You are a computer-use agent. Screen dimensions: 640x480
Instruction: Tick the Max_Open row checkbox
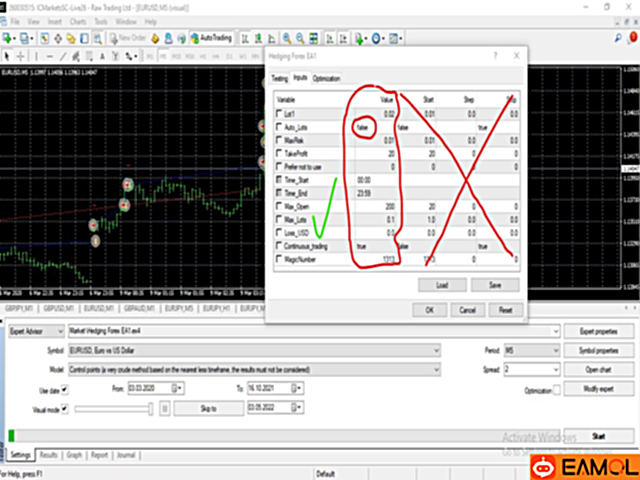click(x=279, y=206)
